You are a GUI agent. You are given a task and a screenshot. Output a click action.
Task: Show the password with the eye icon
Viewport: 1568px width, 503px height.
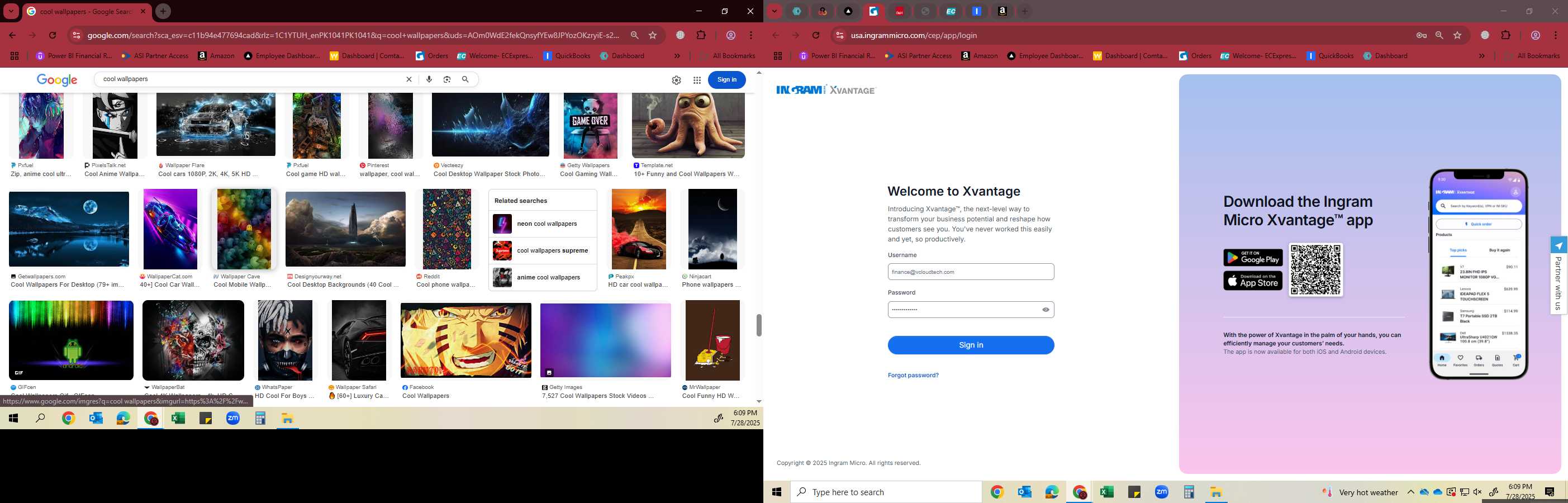[x=1046, y=310]
